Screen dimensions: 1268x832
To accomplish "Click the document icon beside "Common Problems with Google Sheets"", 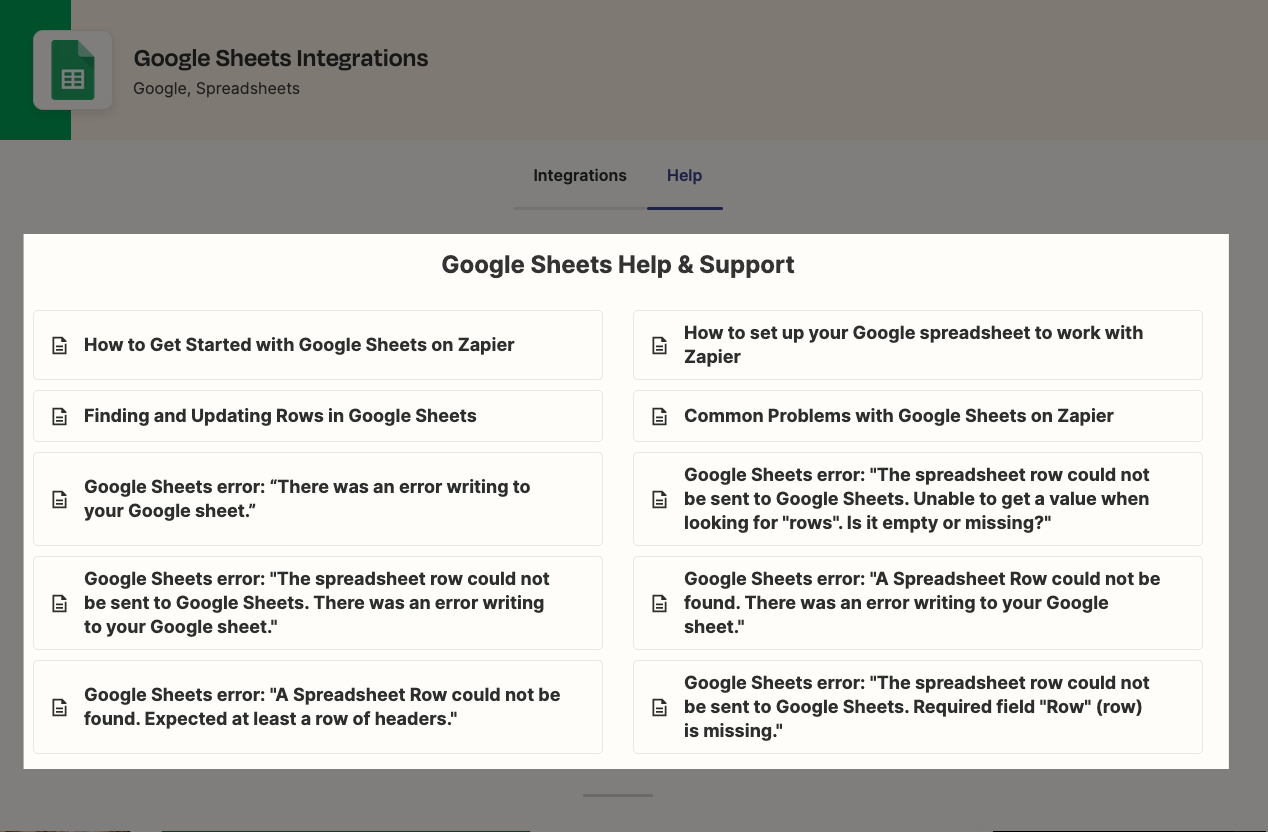I will [660, 417].
